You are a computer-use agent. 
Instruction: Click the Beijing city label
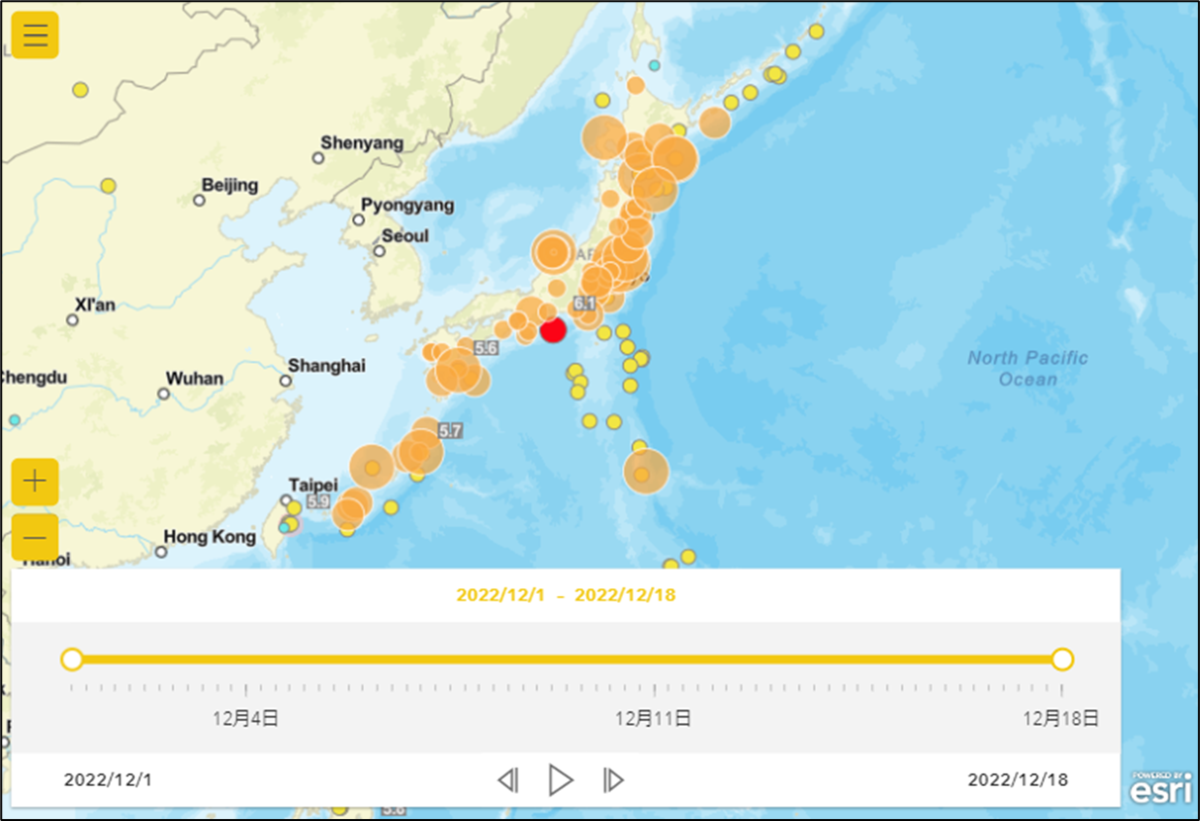pos(230,185)
